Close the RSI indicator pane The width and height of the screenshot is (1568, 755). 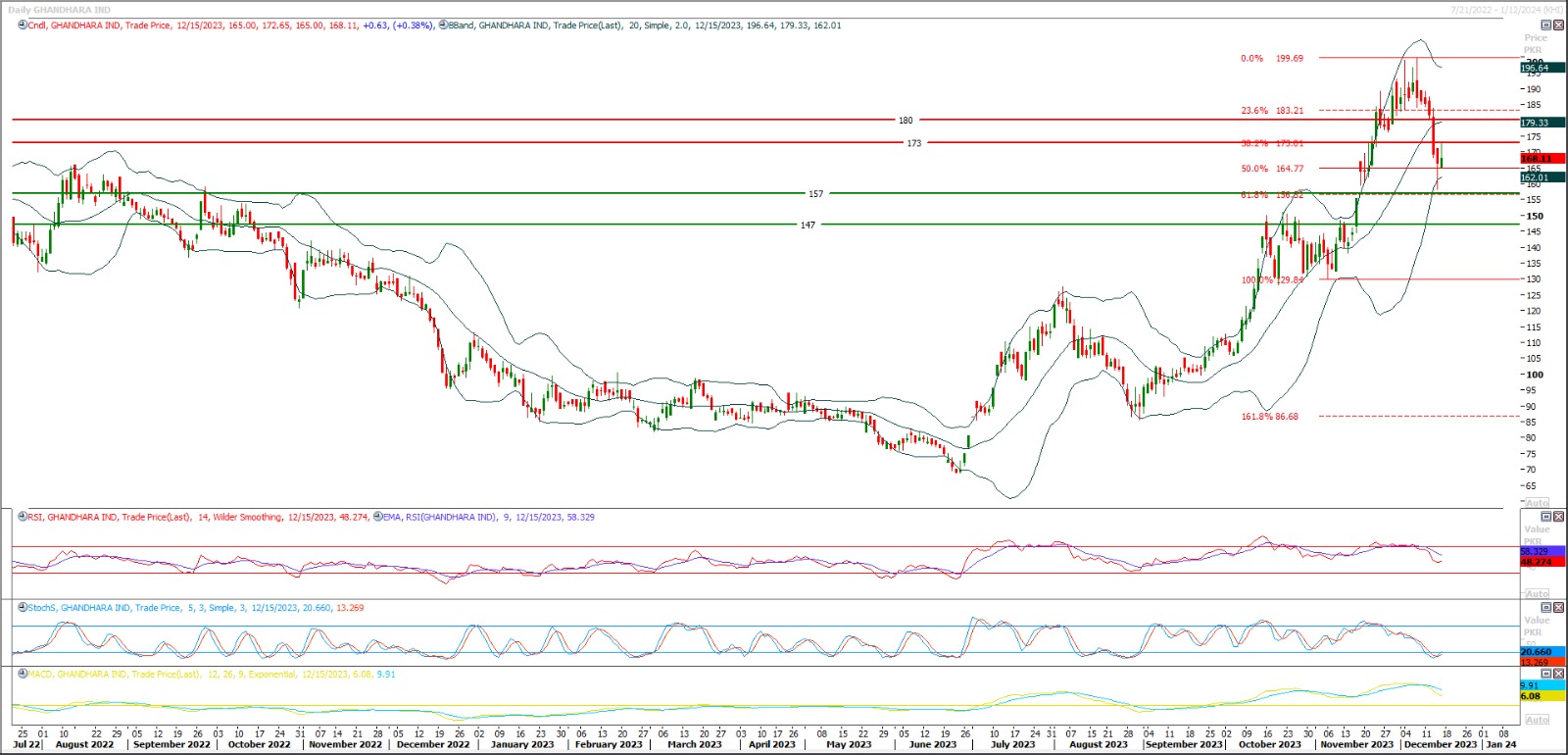click(1558, 517)
